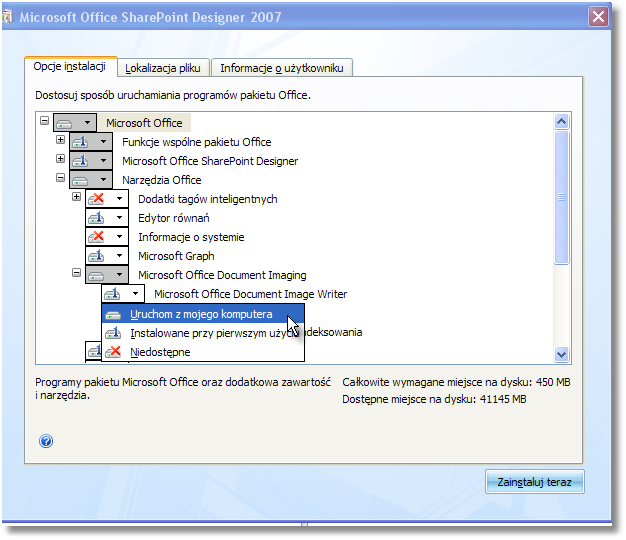Switch to Opcje instalacji tab

70,66
